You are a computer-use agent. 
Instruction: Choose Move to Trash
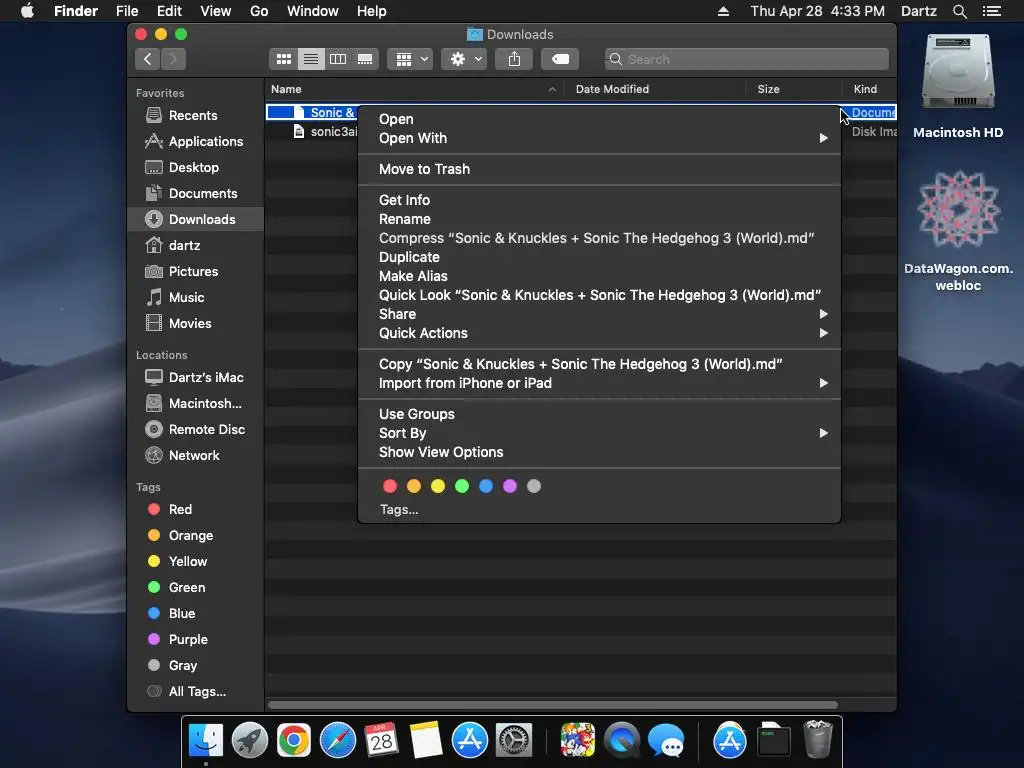[x=600, y=169]
